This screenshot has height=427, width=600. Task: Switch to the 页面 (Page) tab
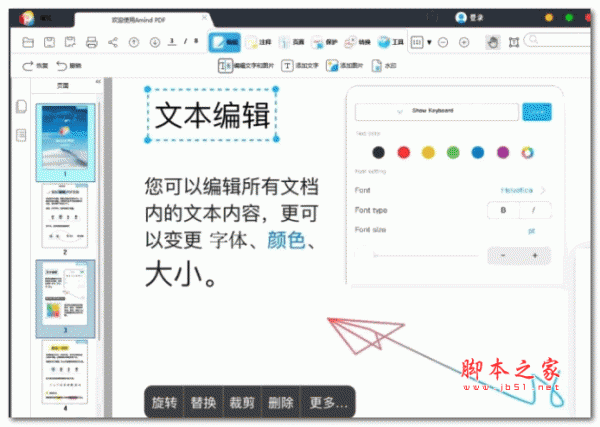pyautogui.click(x=291, y=42)
